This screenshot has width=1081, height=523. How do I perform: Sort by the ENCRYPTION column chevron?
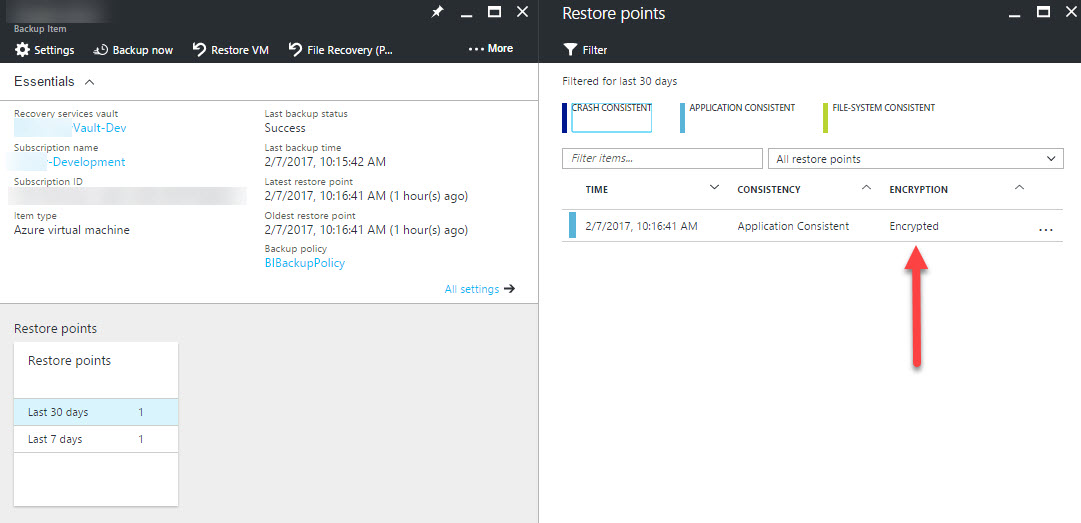(1020, 187)
